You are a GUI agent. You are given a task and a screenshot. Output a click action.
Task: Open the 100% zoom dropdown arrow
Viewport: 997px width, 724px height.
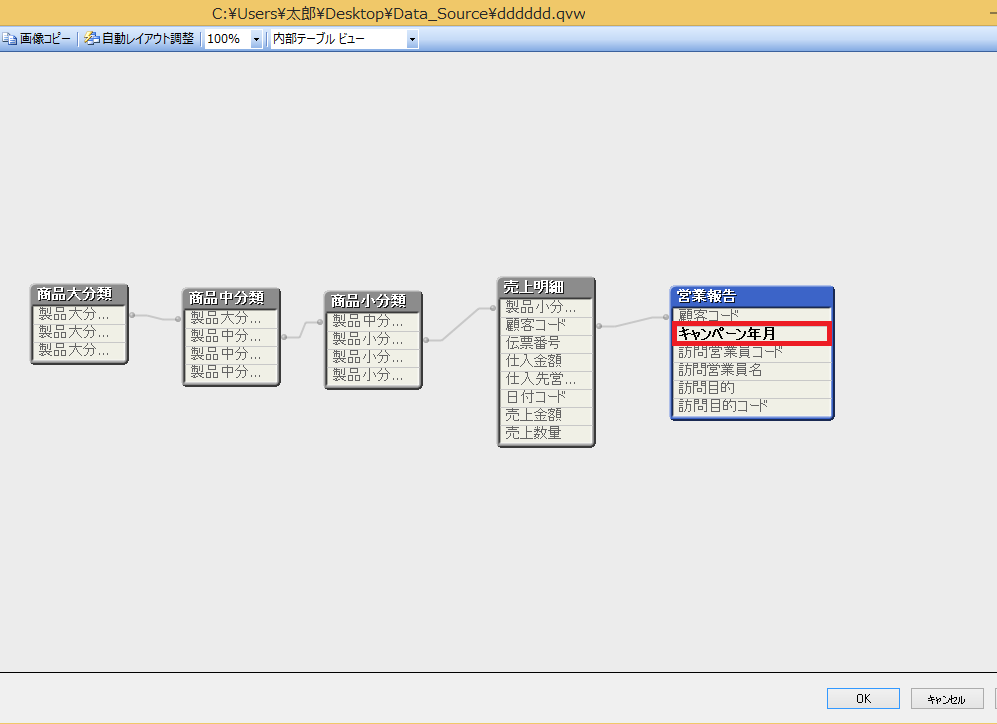(256, 39)
